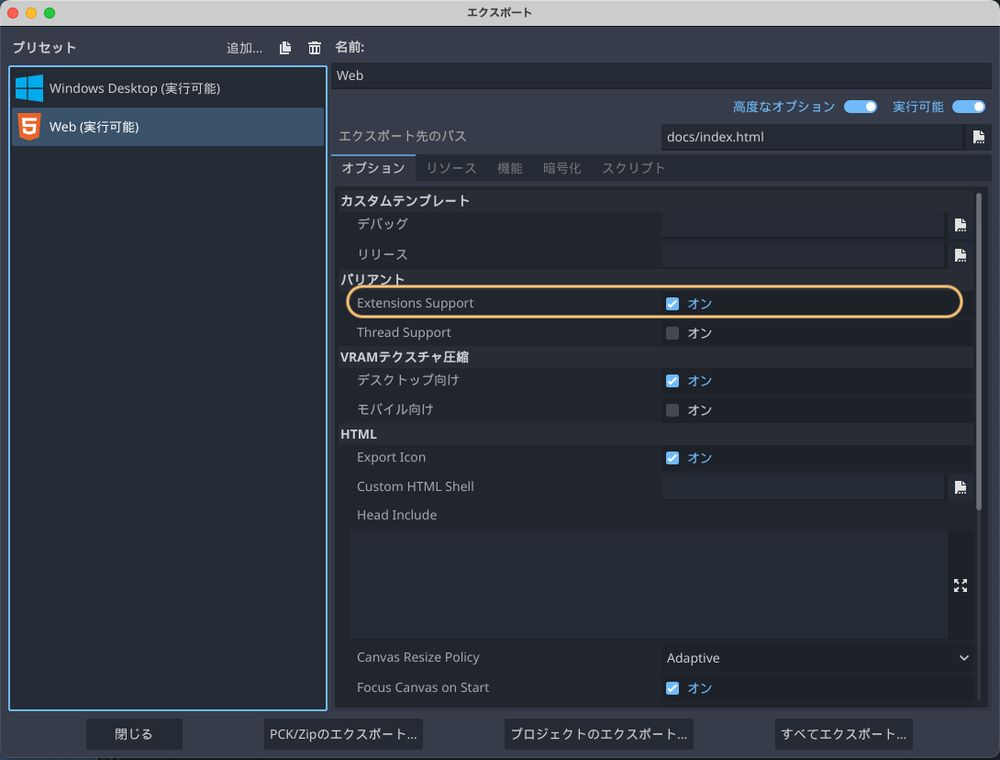The width and height of the screenshot is (1000, 760).
Task: Open 追加... preset menu
Action: 244,48
